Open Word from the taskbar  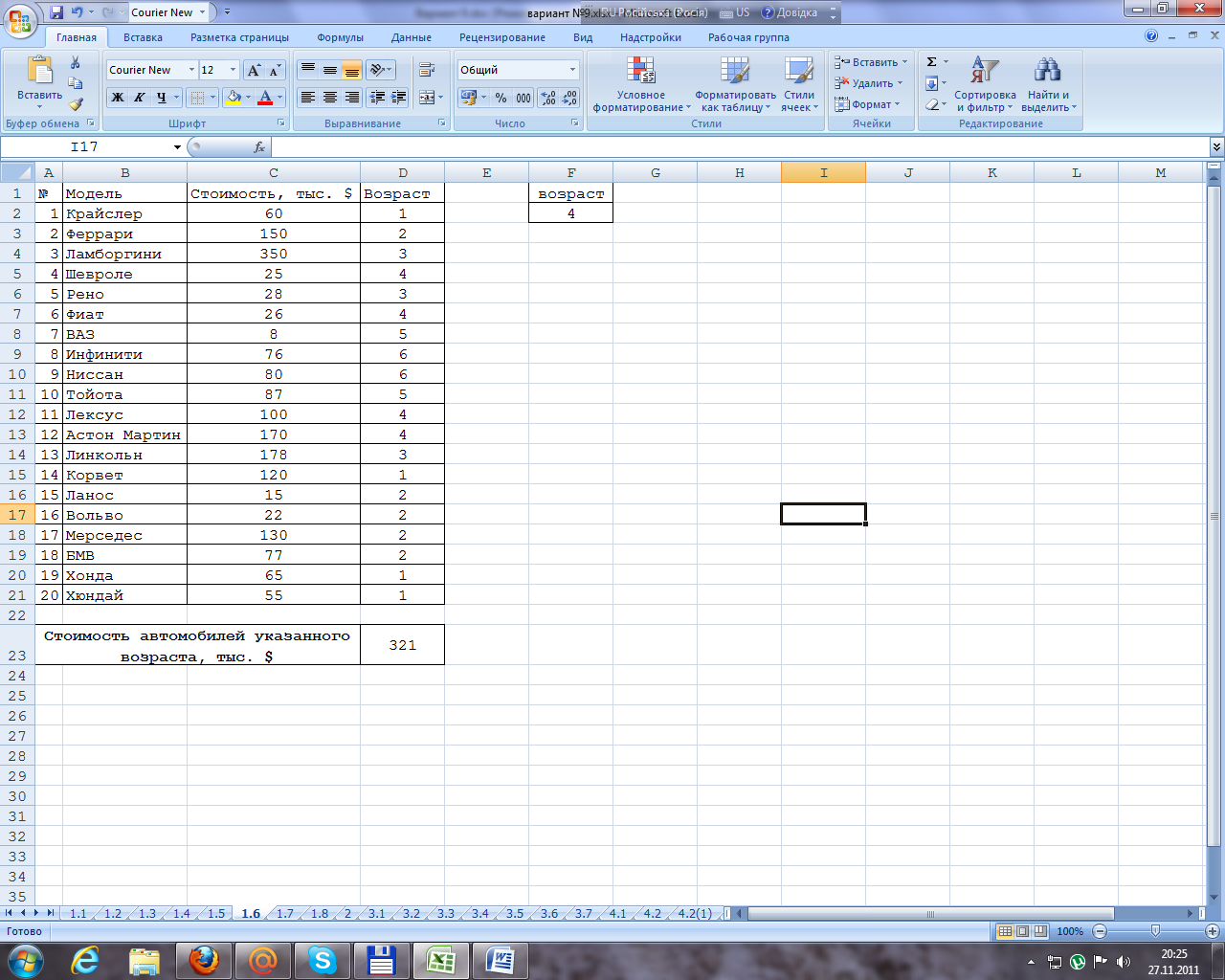[x=501, y=960]
